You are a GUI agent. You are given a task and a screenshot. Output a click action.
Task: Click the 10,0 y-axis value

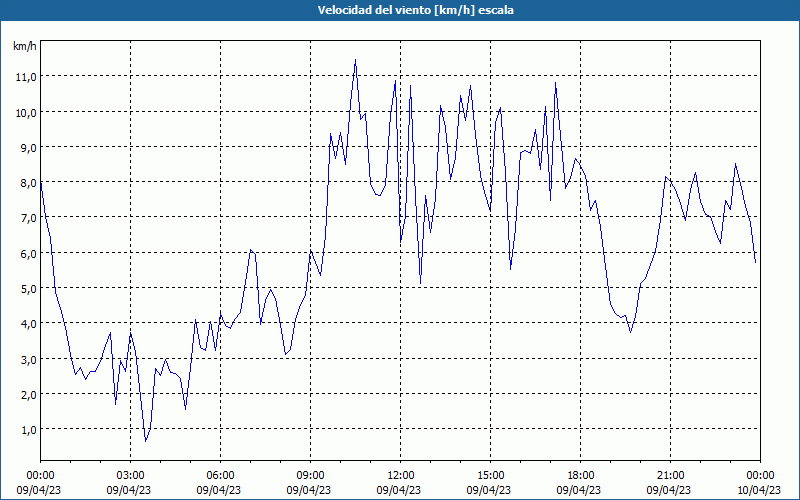(x=26, y=112)
